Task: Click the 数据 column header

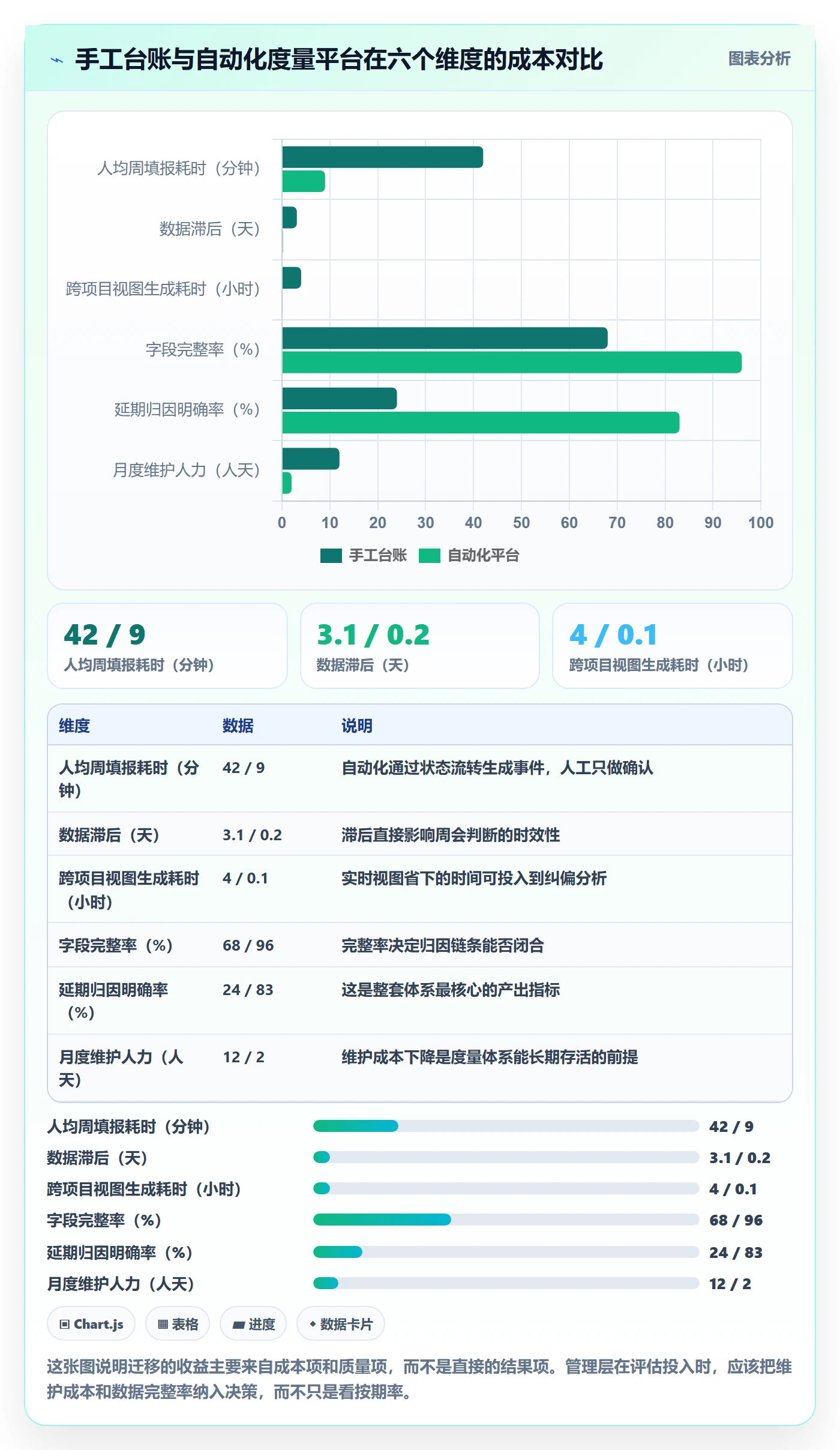Action: [x=238, y=726]
